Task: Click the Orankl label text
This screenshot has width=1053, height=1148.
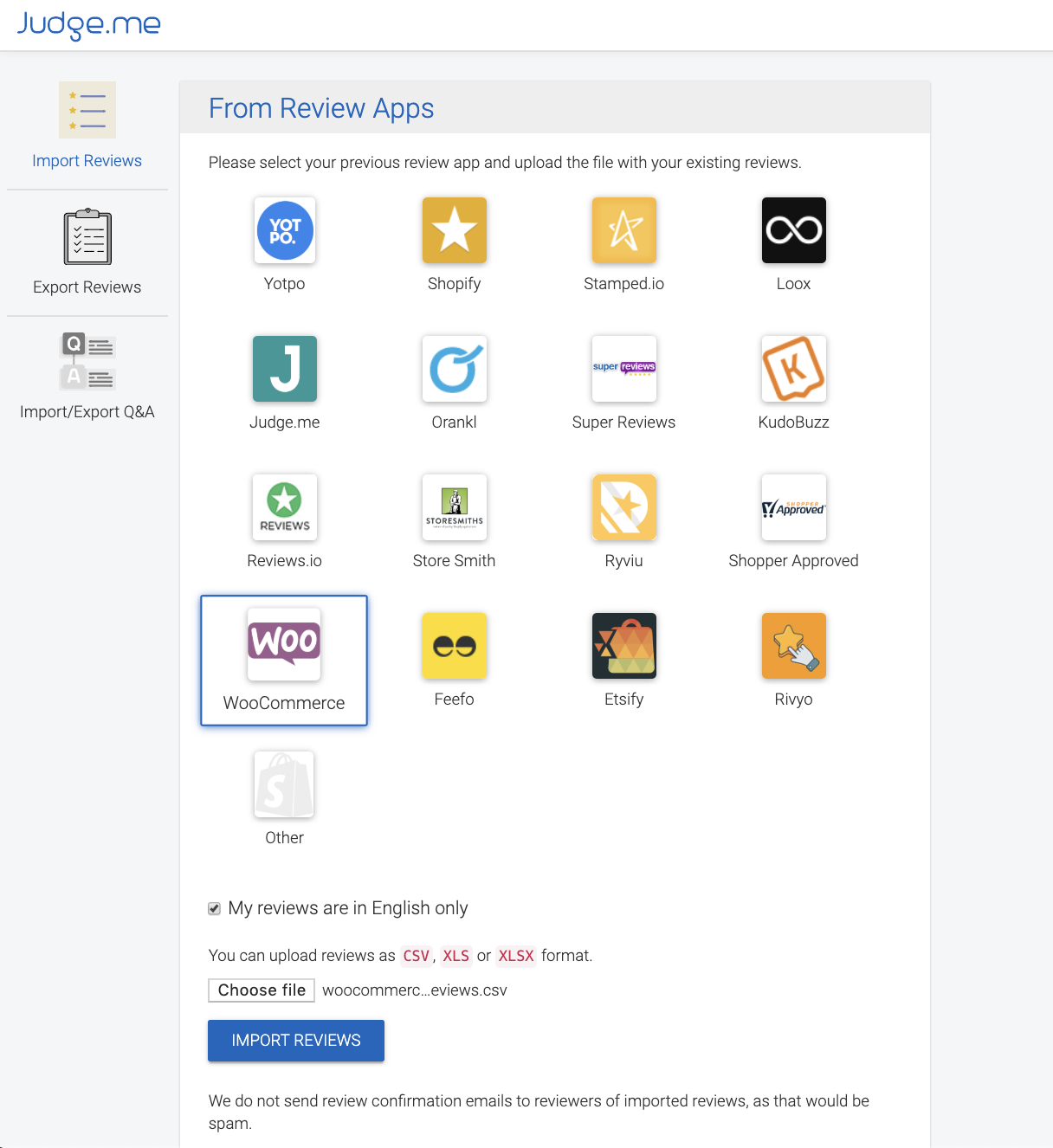Action: pos(455,422)
